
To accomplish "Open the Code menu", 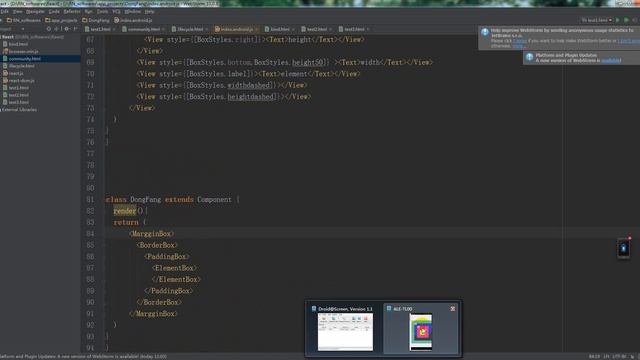I will coord(54,12).
